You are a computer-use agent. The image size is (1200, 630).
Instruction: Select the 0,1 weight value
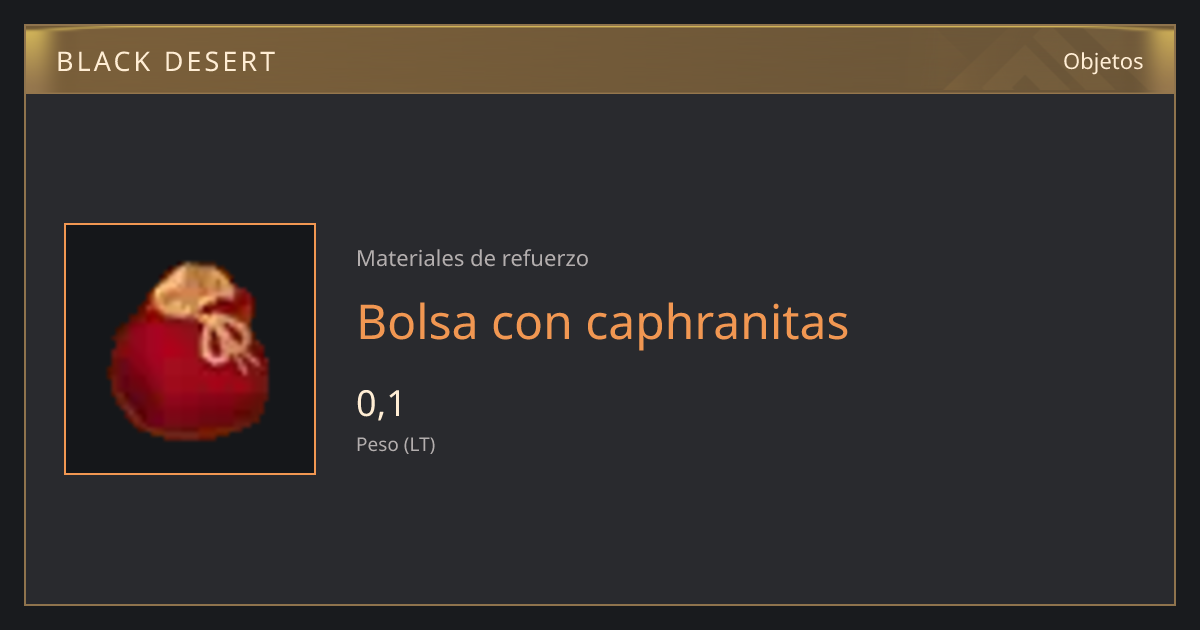pyautogui.click(x=380, y=404)
